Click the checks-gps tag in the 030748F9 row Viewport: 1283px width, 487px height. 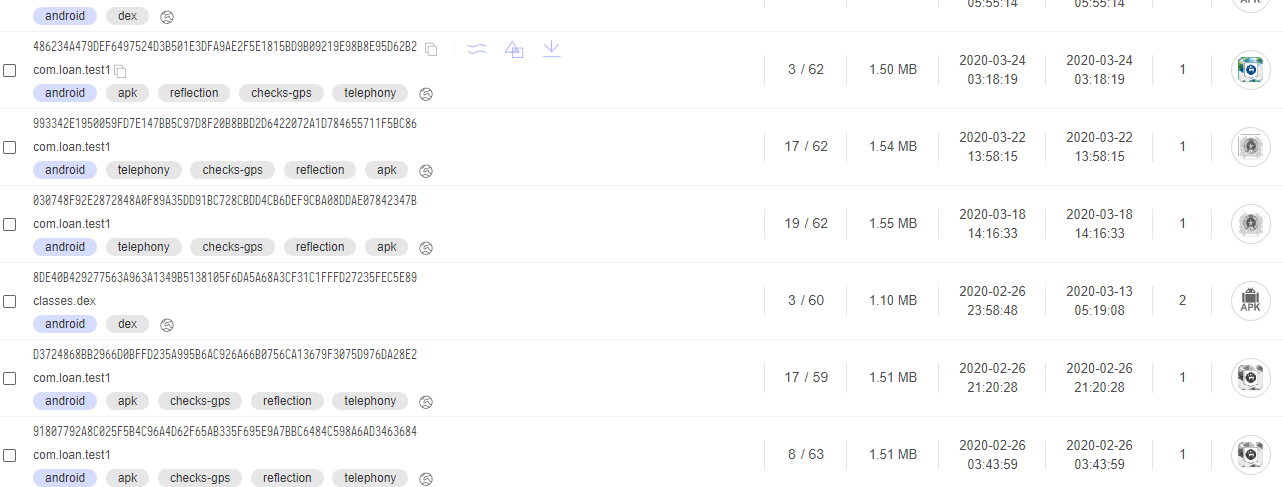pyautogui.click(x=233, y=247)
